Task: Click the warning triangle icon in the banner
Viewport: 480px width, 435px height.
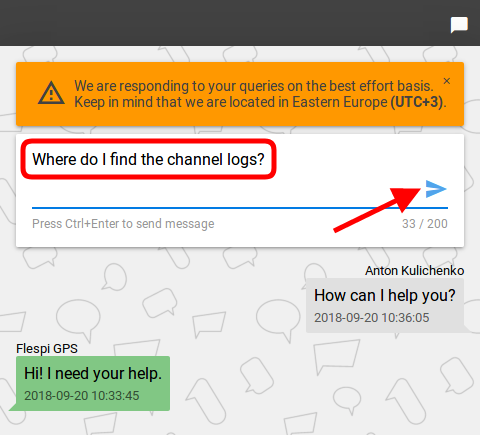Action: pyautogui.click(x=51, y=93)
